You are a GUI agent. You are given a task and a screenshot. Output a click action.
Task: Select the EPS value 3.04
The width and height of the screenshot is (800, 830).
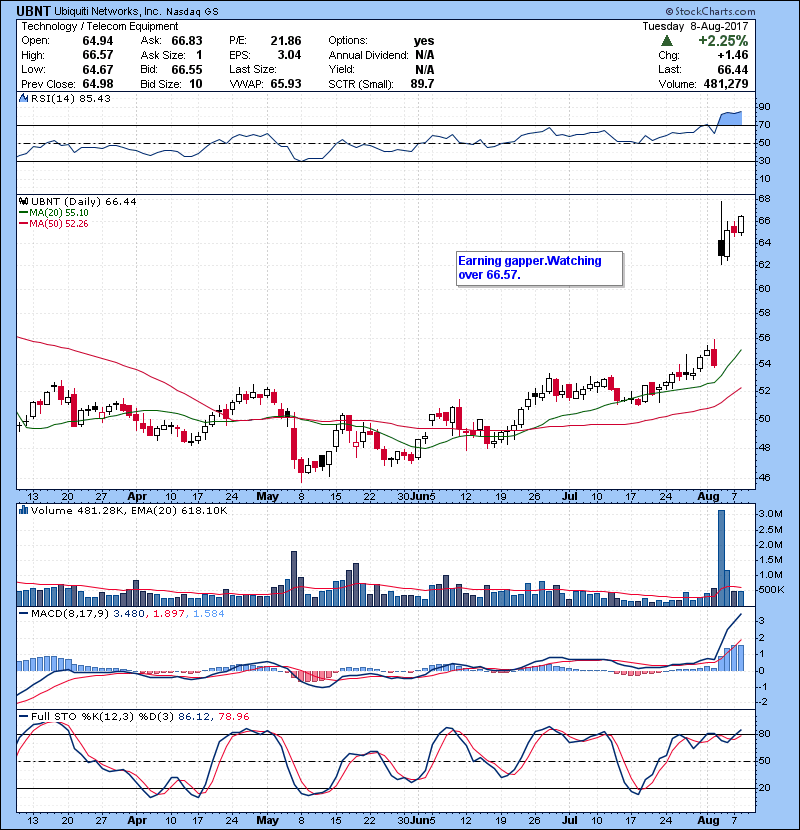coord(289,55)
